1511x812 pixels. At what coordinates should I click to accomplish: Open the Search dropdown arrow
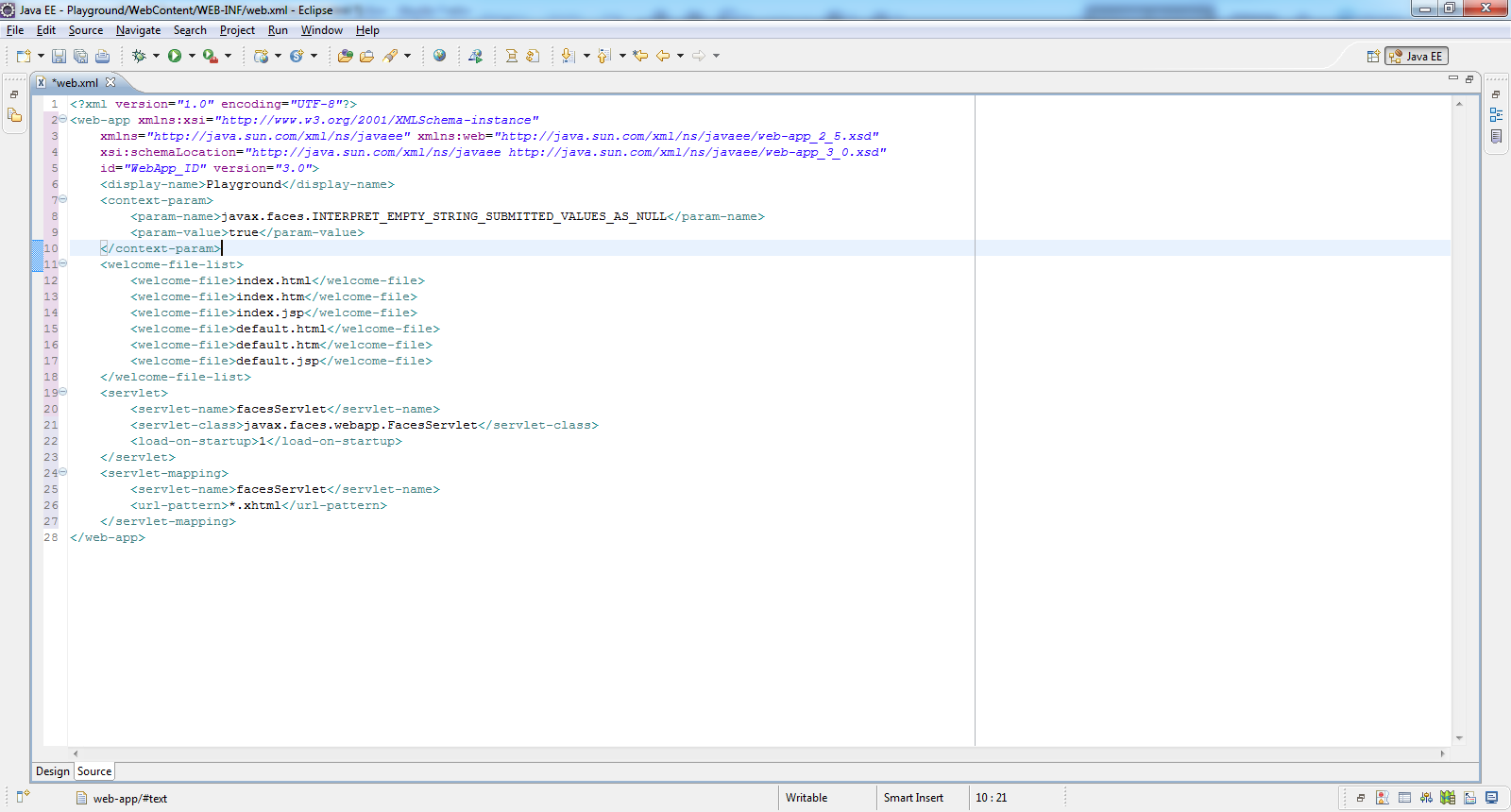click(407, 56)
